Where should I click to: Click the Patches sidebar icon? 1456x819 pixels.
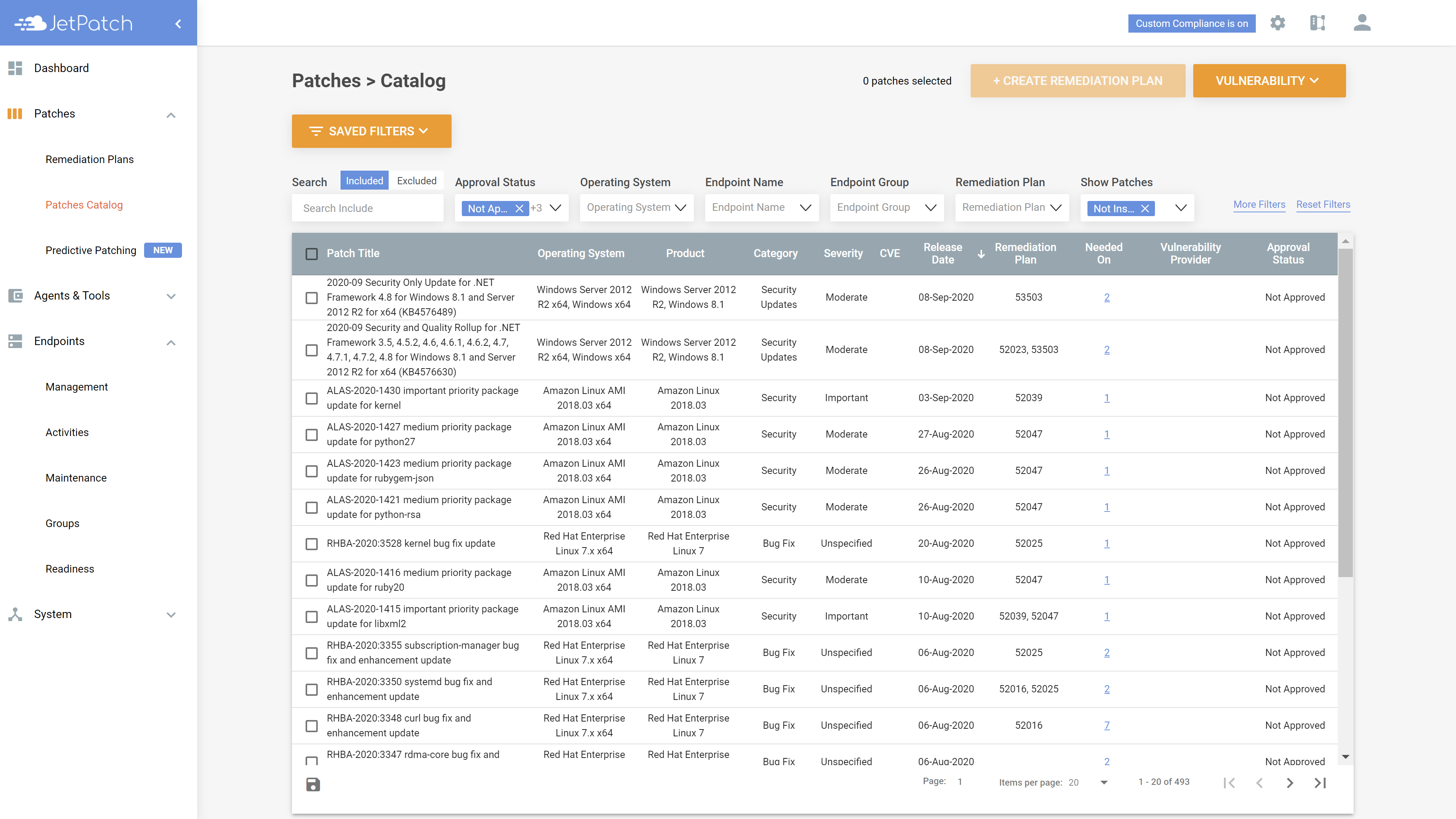(x=15, y=114)
